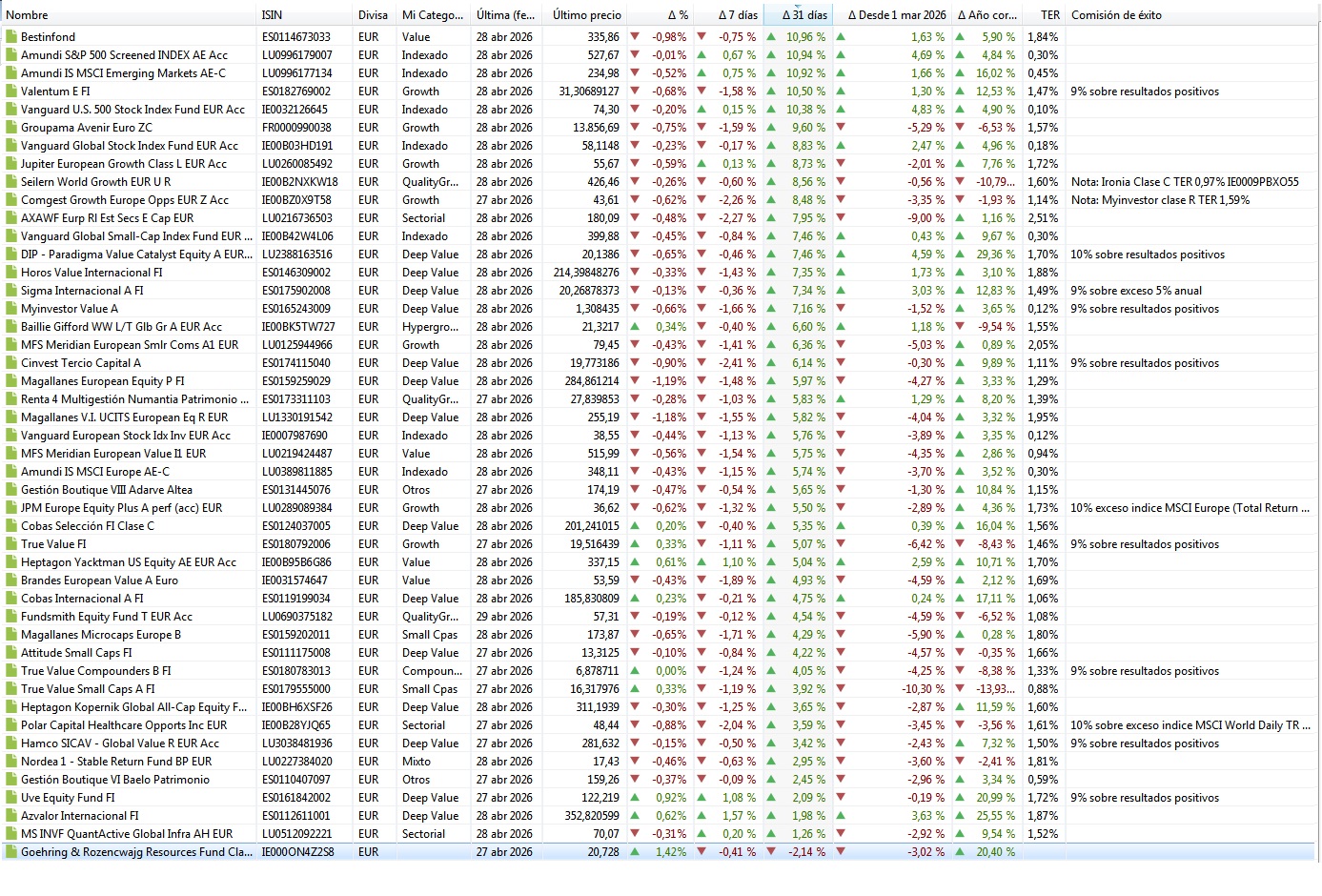This screenshot has width=1322, height=896.
Task: Click the icon next to Azvalor Internacional FI
Action: pos(11,816)
